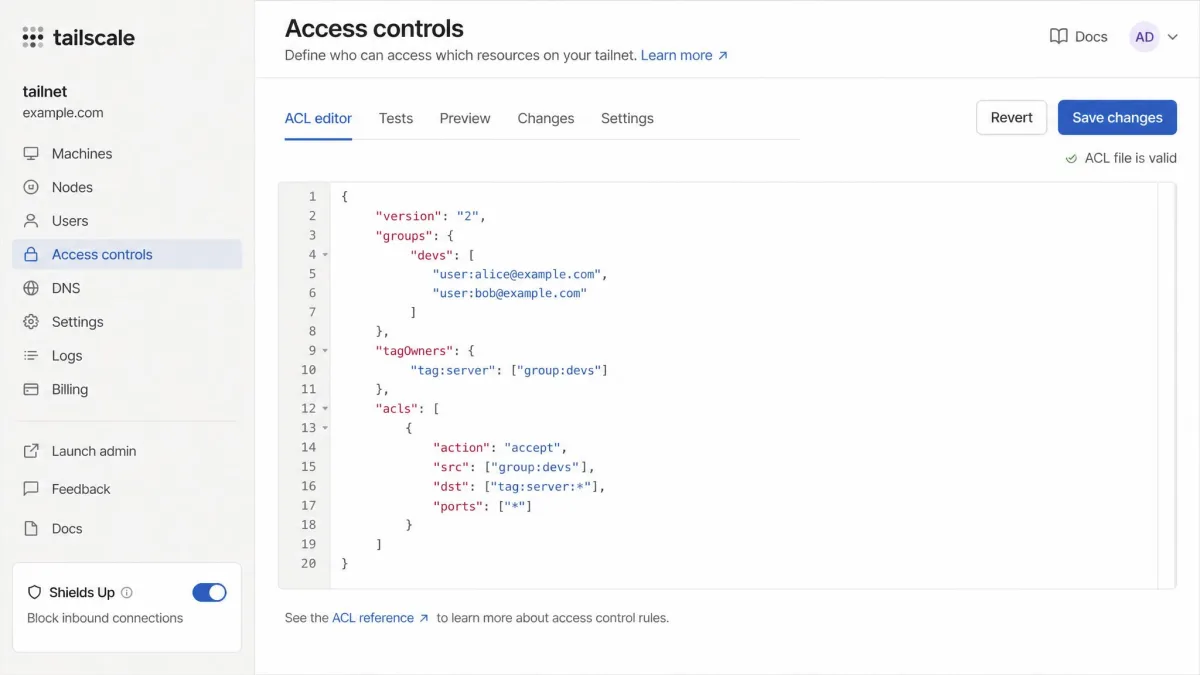Viewport: 1200px width, 675px height.
Task: Go to Machines in the sidebar
Action: (127, 154)
